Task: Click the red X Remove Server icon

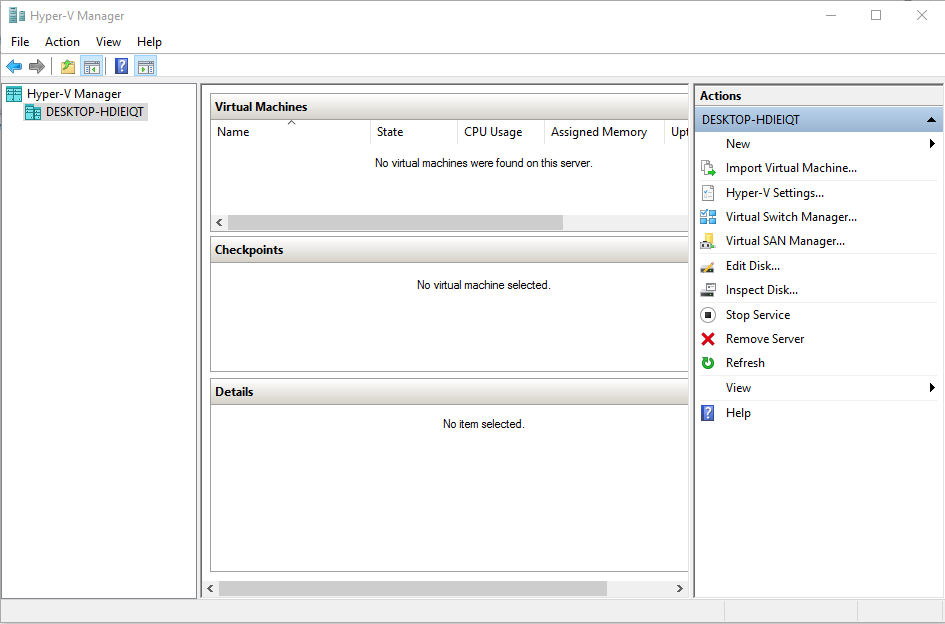Action: click(x=708, y=339)
